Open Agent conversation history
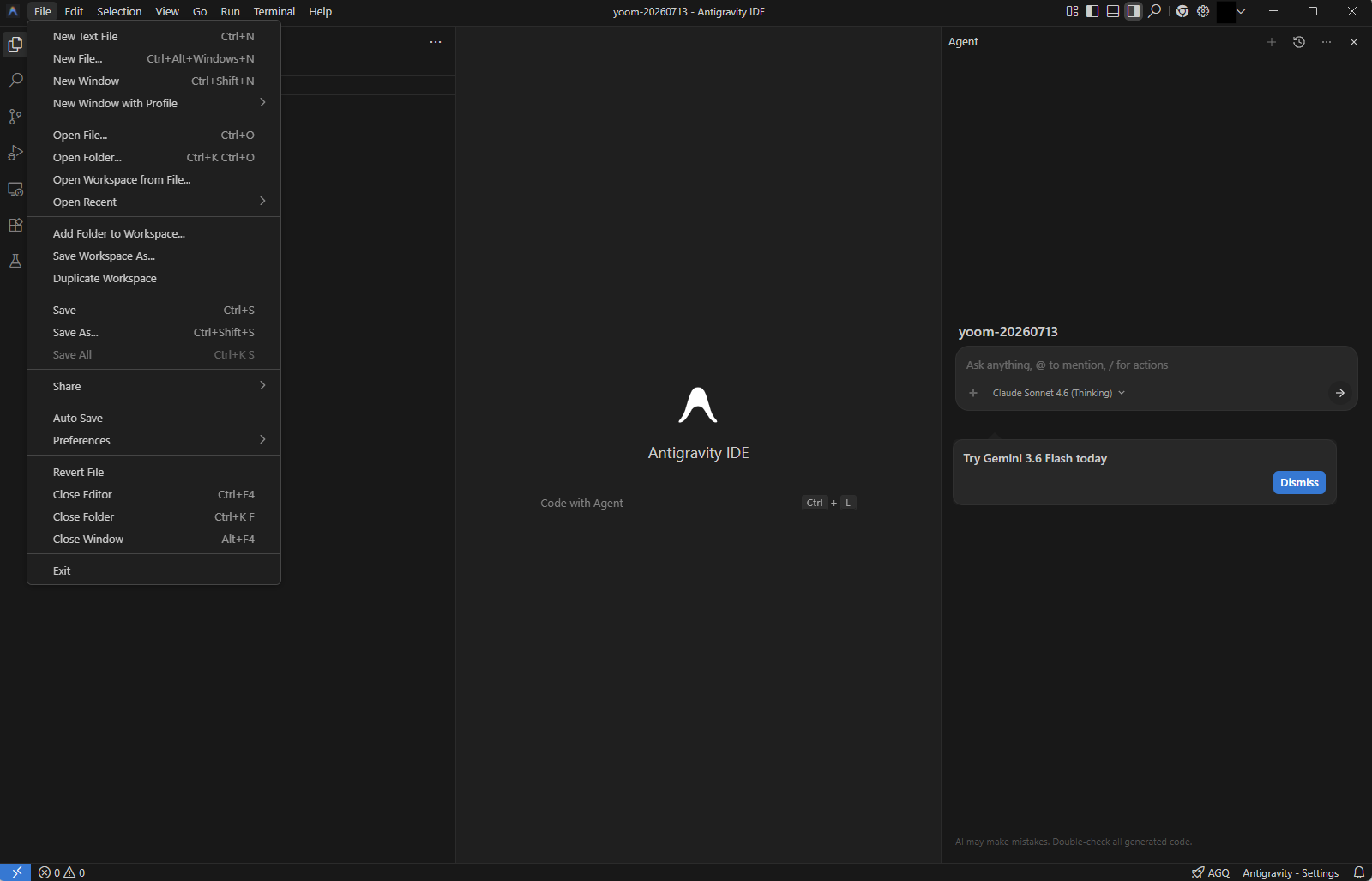 1299,42
